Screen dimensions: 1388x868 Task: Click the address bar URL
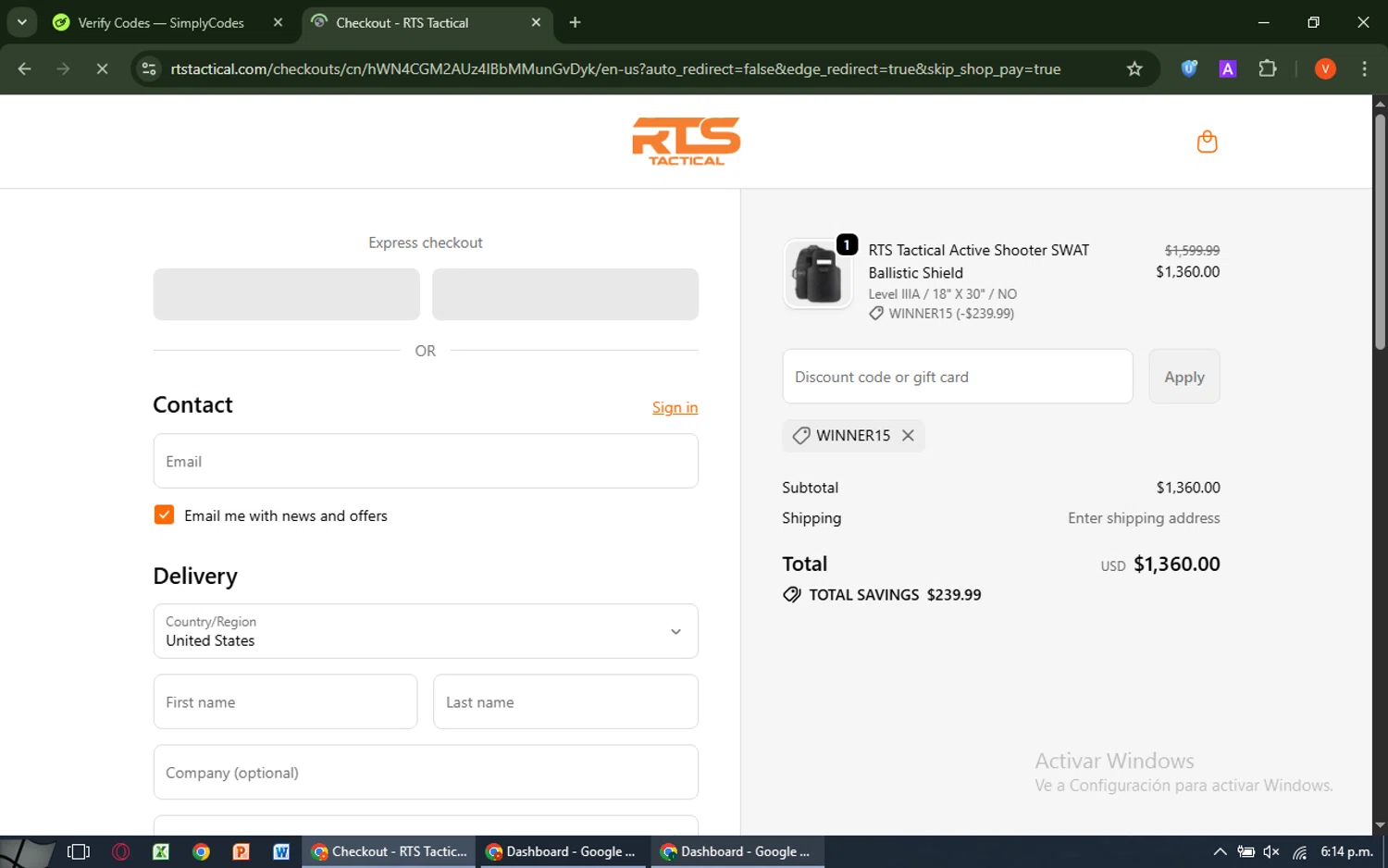615,68
